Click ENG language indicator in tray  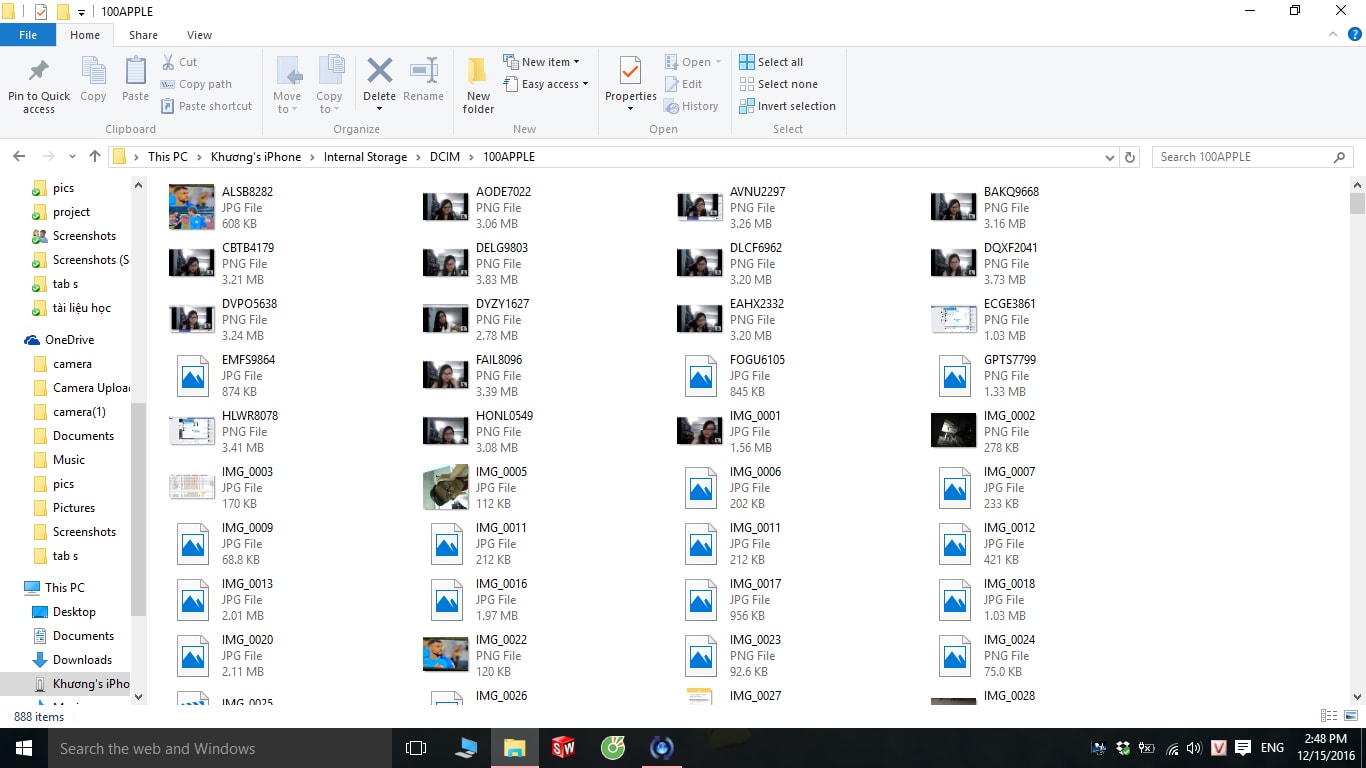1272,748
